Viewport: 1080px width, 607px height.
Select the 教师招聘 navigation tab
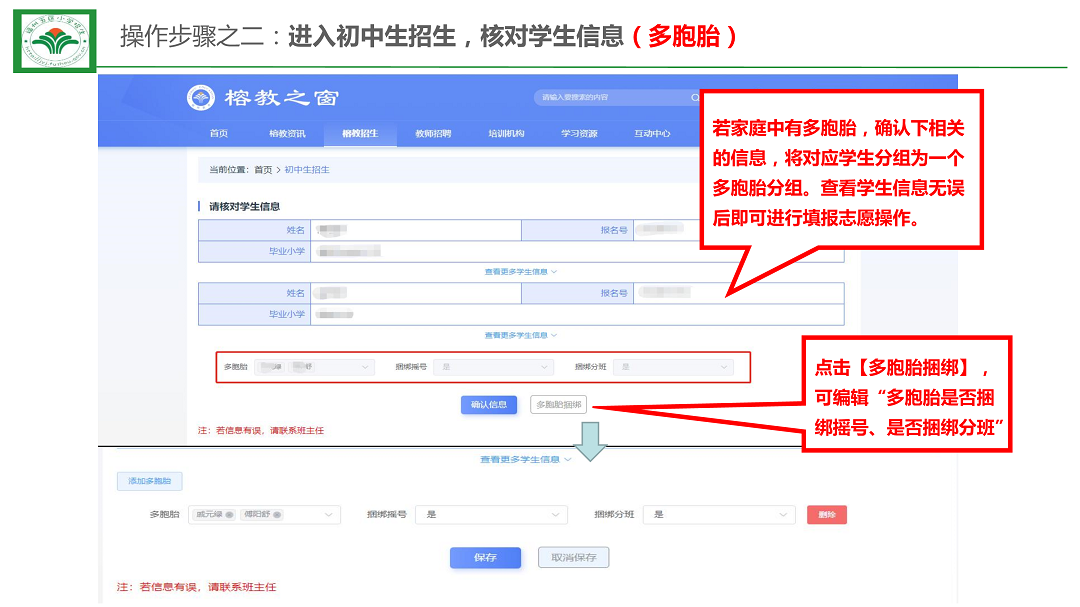point(433,133)
